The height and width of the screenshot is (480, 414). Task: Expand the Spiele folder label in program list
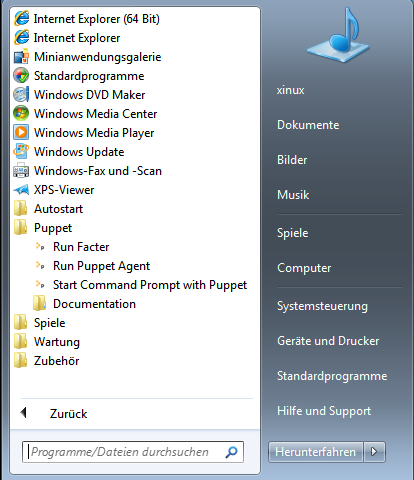point(50,323)
